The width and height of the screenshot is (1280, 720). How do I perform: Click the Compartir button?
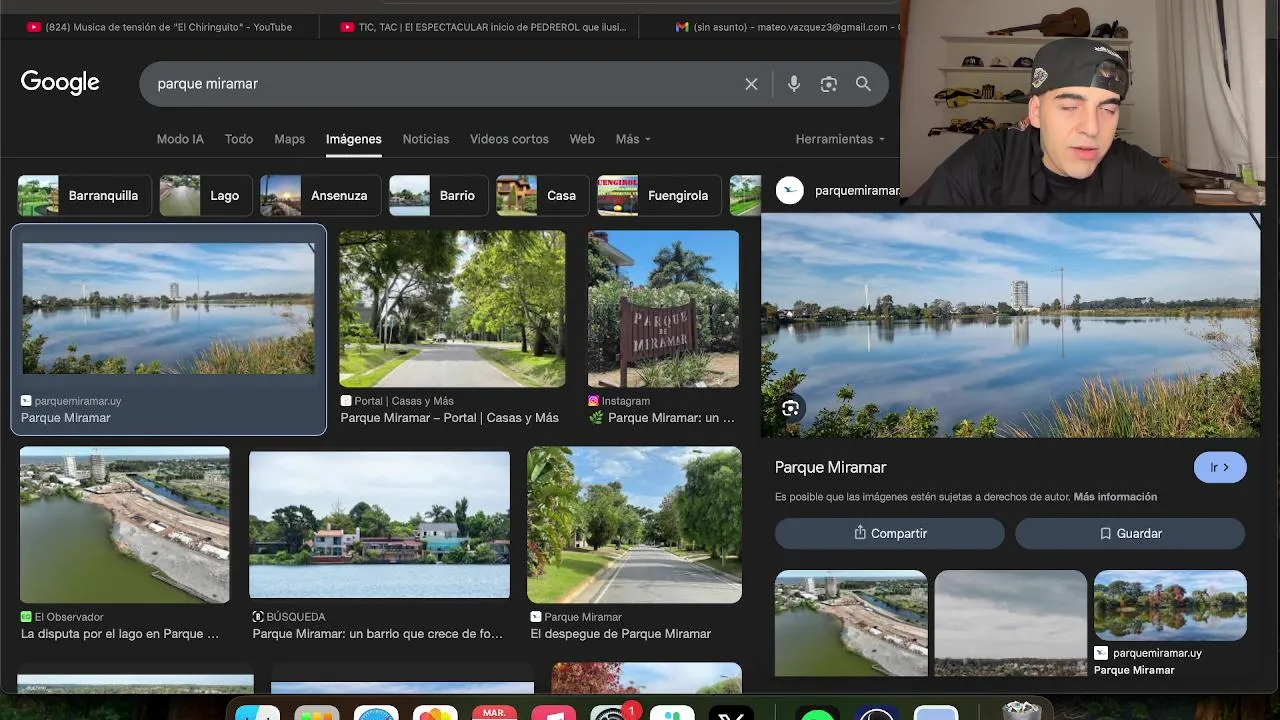[x=890, y=533]
